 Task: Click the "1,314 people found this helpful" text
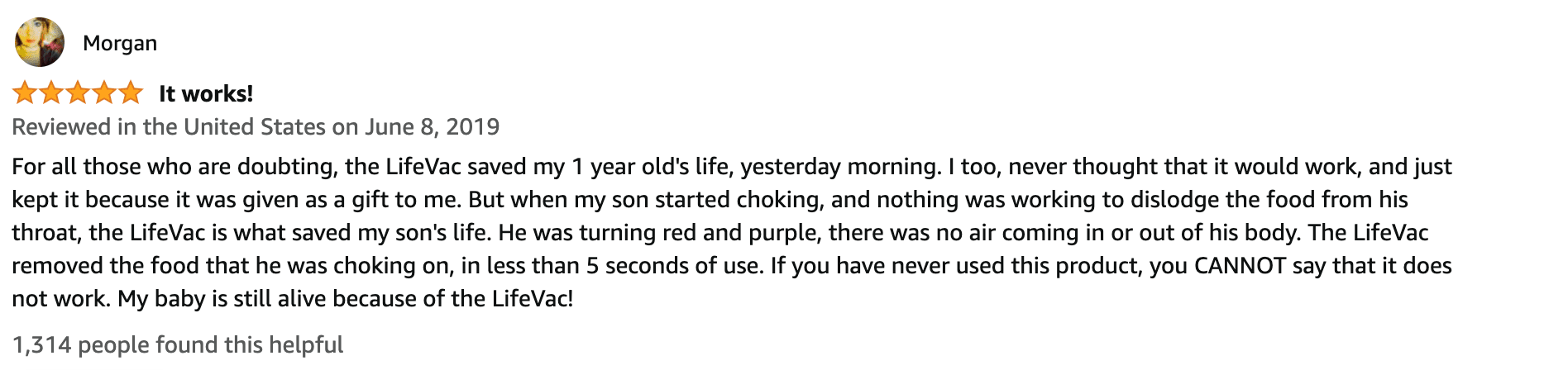(178, 344)
